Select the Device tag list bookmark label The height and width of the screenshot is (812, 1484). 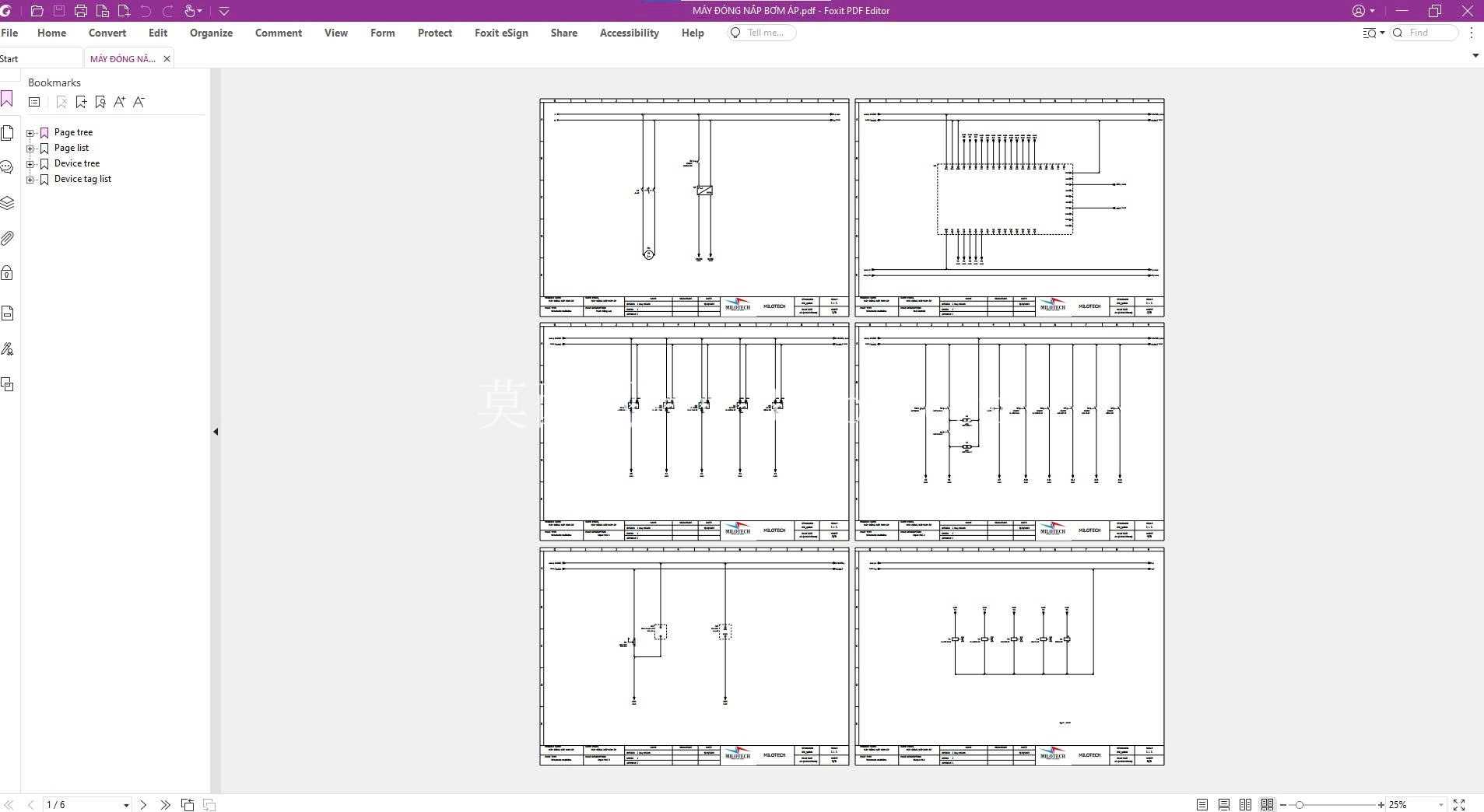[82, 179]
